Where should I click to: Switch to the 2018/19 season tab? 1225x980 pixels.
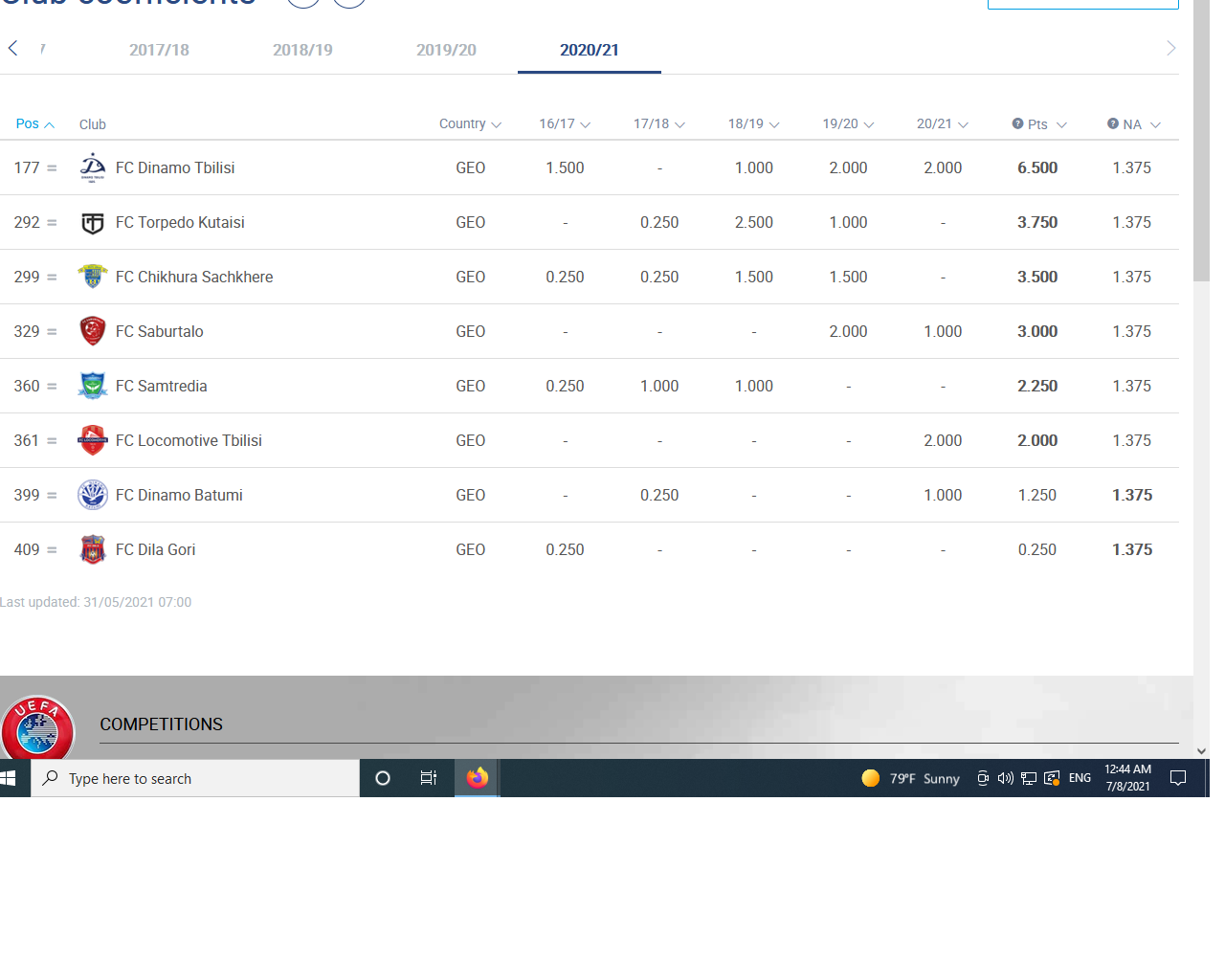tap(302, 50)
